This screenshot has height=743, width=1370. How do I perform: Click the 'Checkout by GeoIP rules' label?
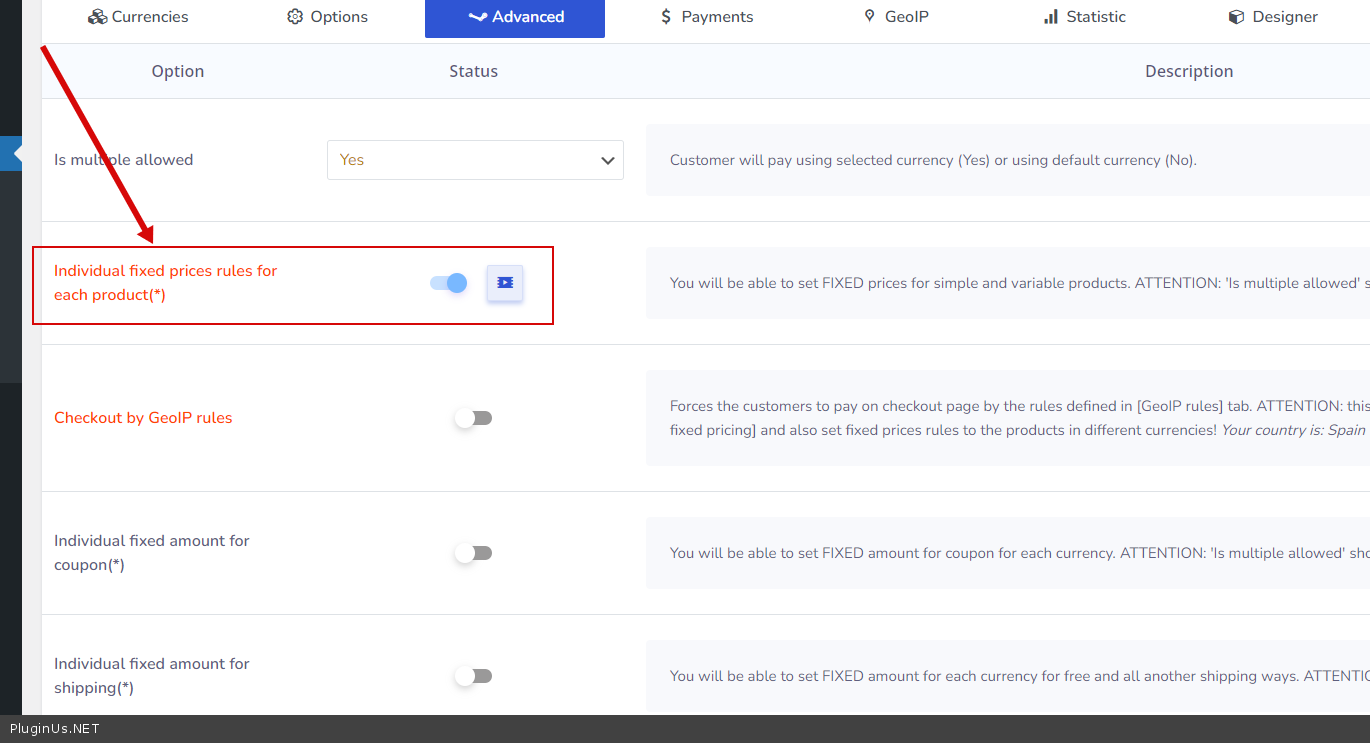tap(143, 418)
